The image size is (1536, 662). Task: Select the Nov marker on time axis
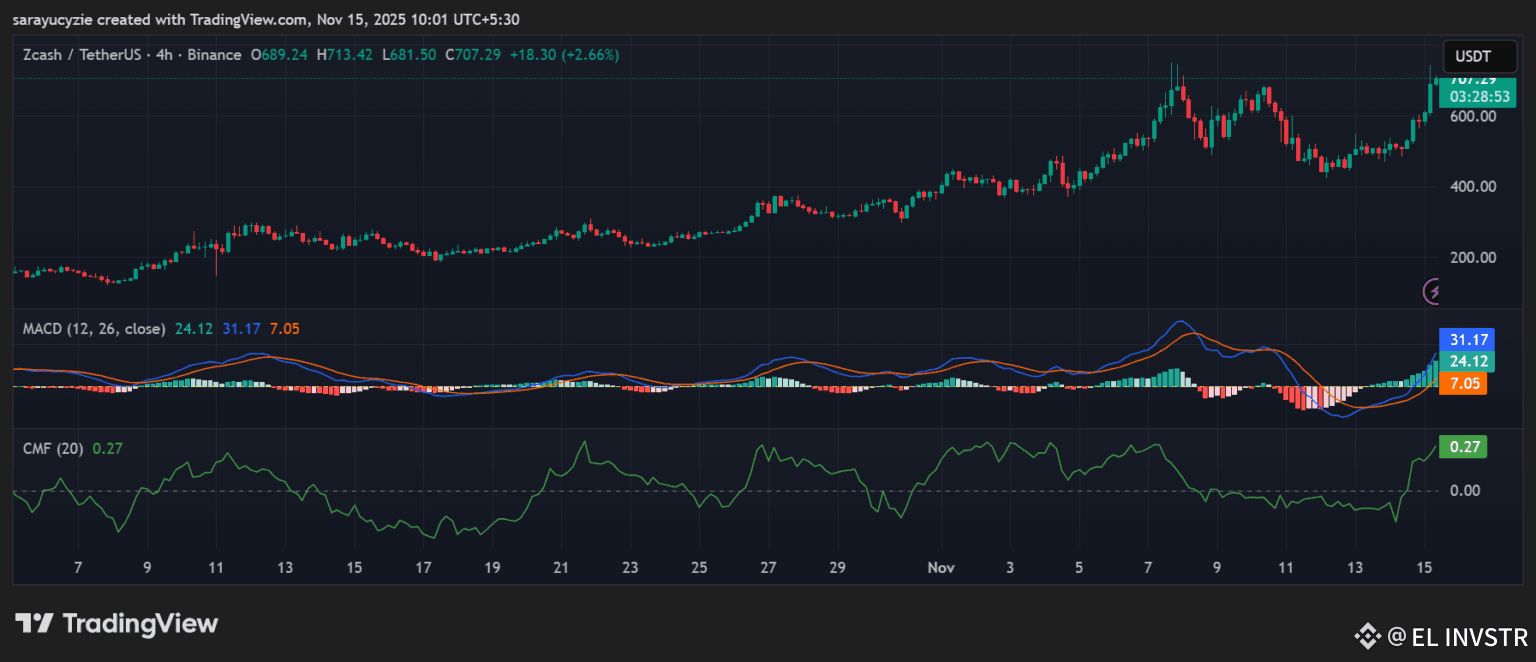click(941, 567)
